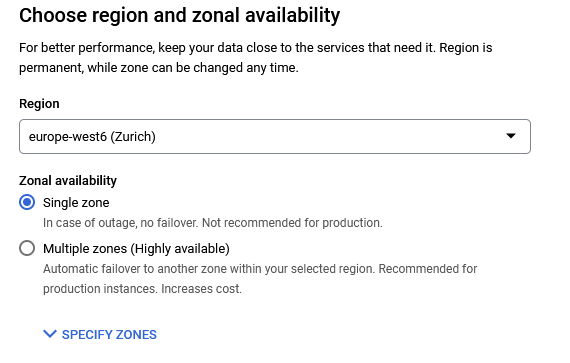Screen dimensions: 570x363
Task: Click the "europe-west6" text in region box
Action: pyautogui.click(x=68, y=137)
